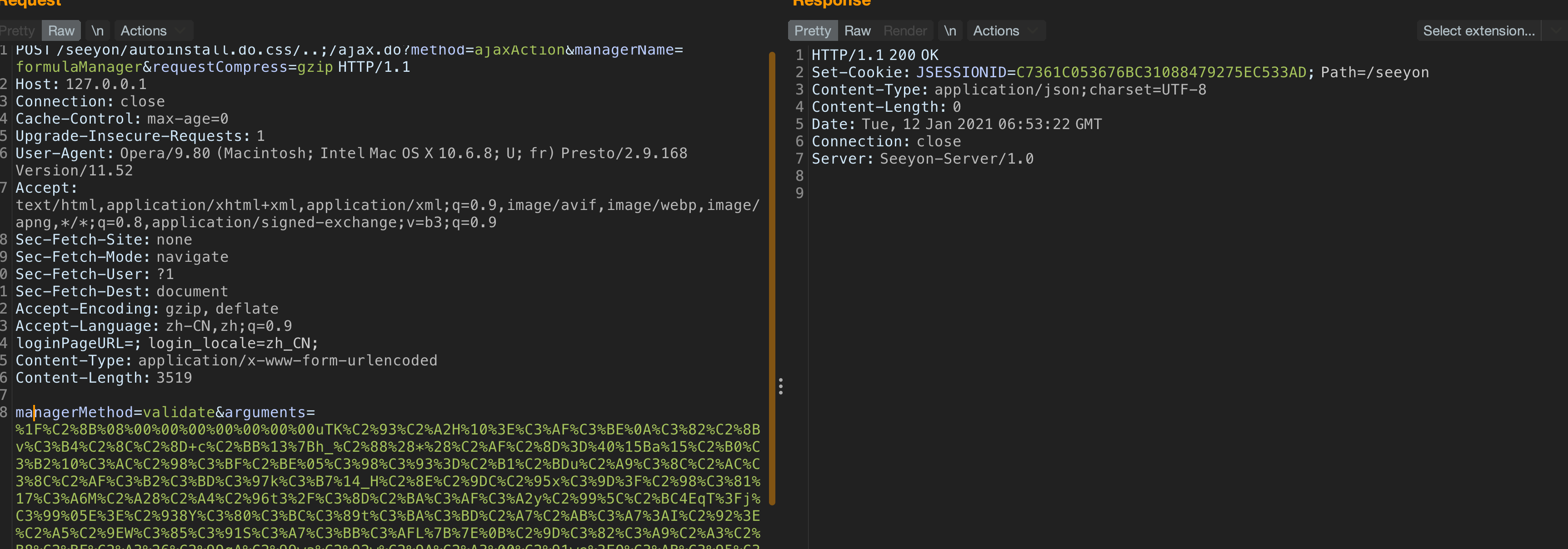Open the Request Actions dropdown menu
Image resolution: width=1568 pixels, height=549 pixels.
[152, 30]
